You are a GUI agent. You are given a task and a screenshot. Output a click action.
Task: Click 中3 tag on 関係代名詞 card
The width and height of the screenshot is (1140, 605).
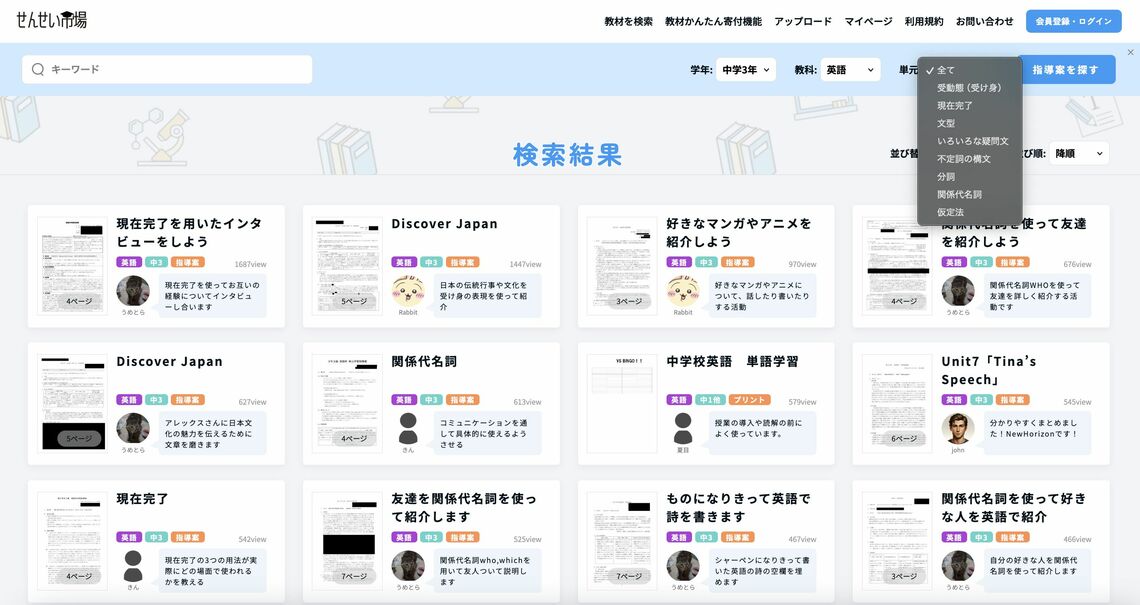[431, 400]
